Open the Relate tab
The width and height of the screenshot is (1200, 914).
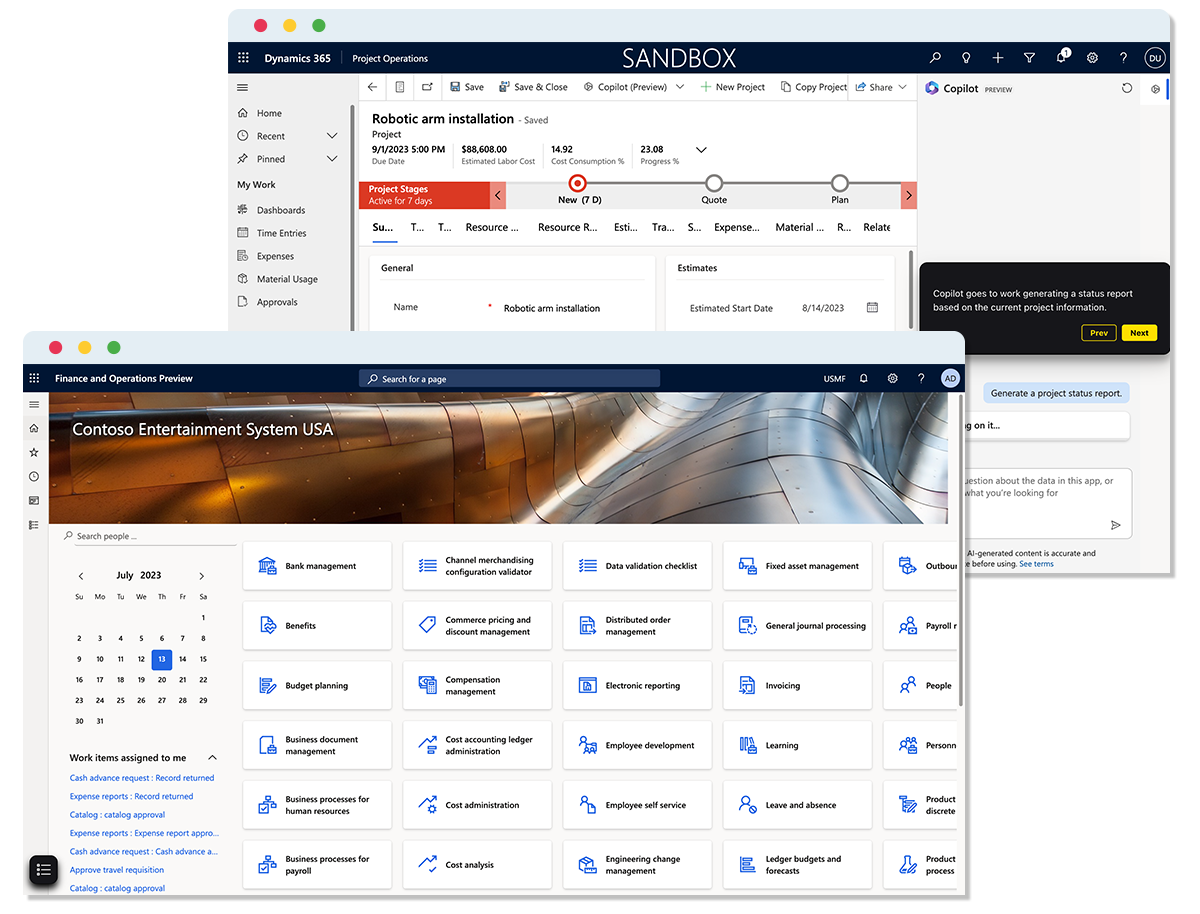point(877,228)
